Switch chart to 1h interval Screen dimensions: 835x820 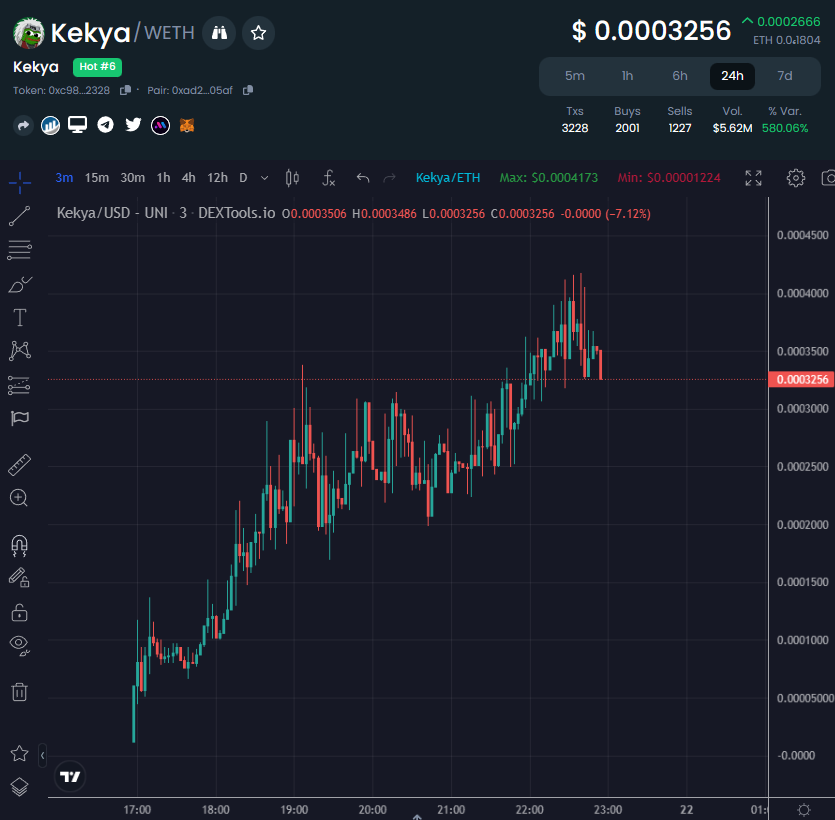163,178
